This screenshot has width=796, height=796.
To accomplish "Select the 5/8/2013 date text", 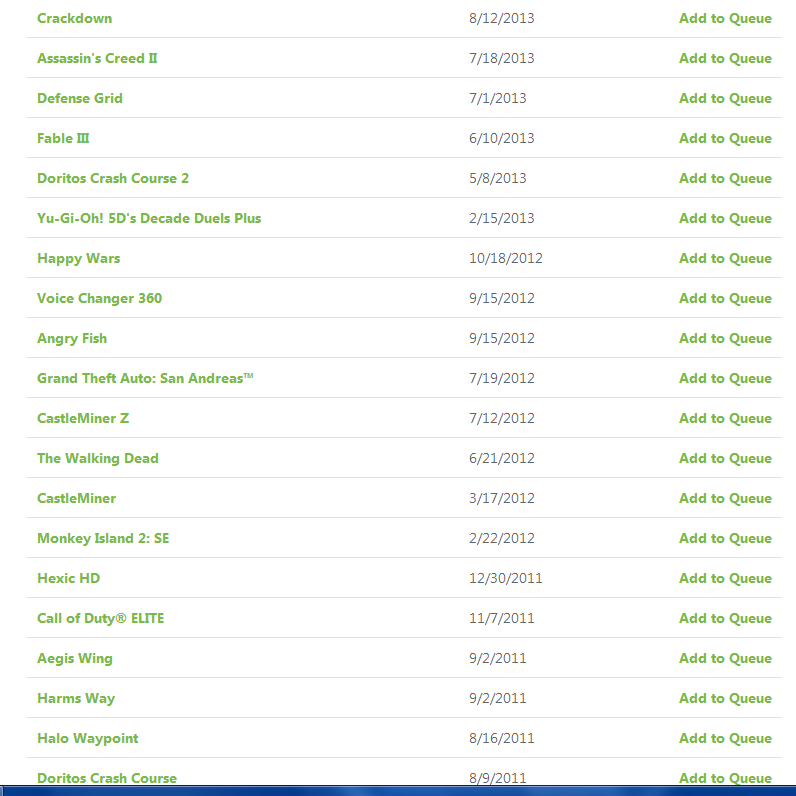I will 498,178.
